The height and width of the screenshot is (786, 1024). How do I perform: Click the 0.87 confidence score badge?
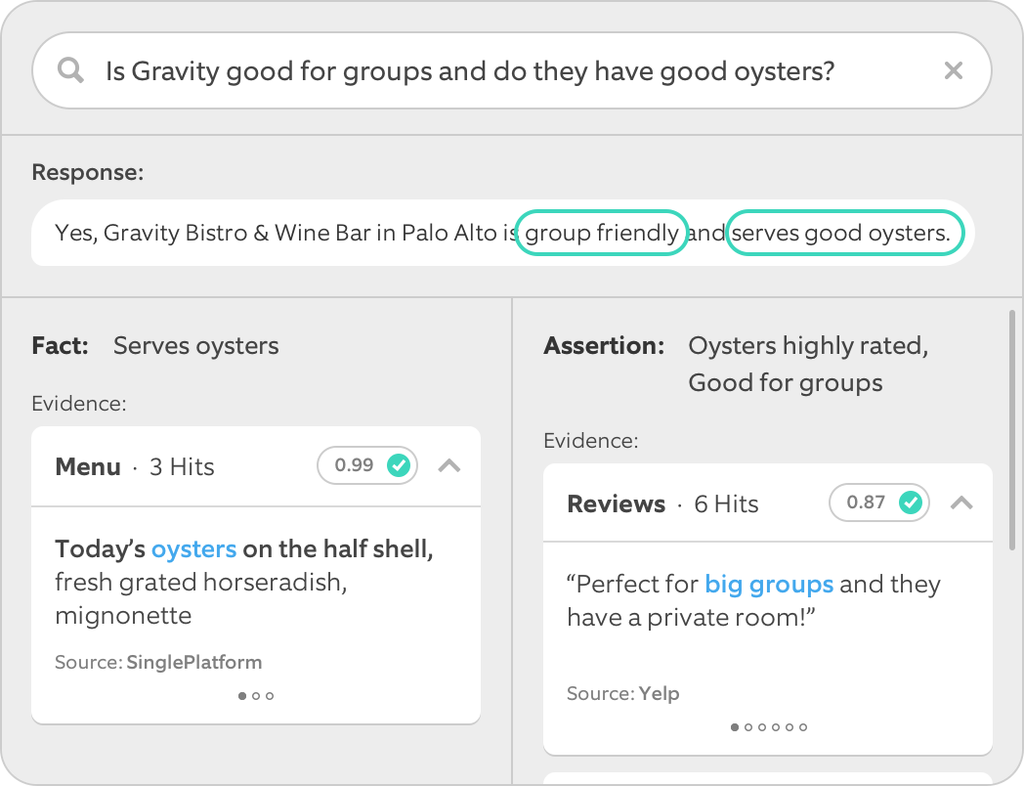click(879, 503)
